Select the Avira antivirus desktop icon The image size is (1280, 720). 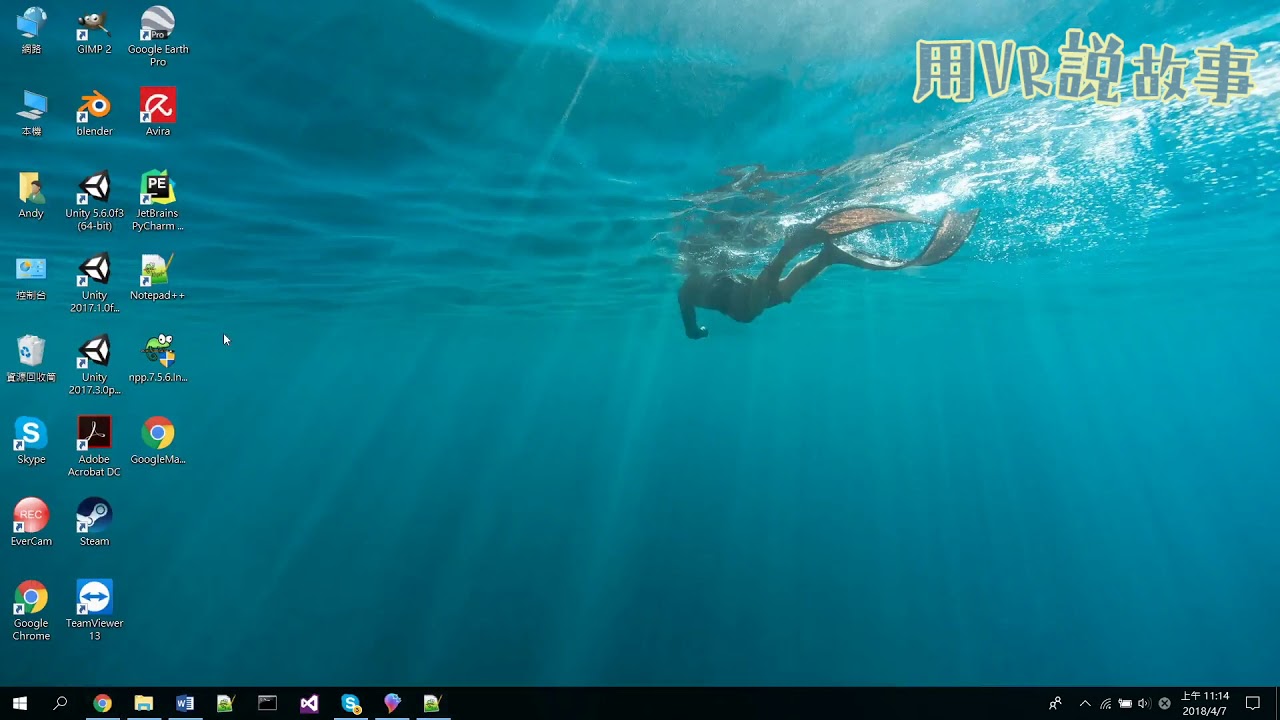point(158,106)
